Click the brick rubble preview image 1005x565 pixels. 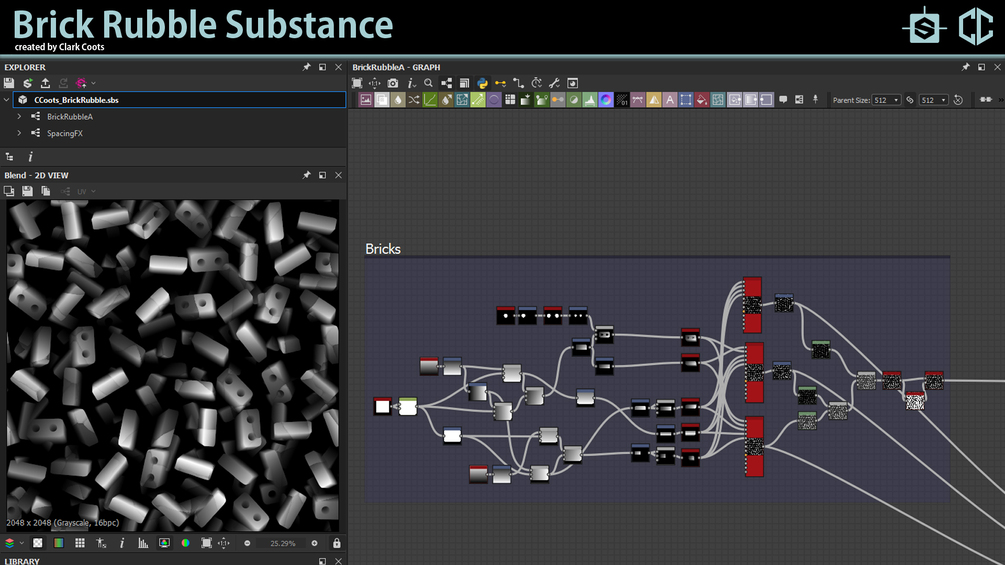[x=172, y=366]
